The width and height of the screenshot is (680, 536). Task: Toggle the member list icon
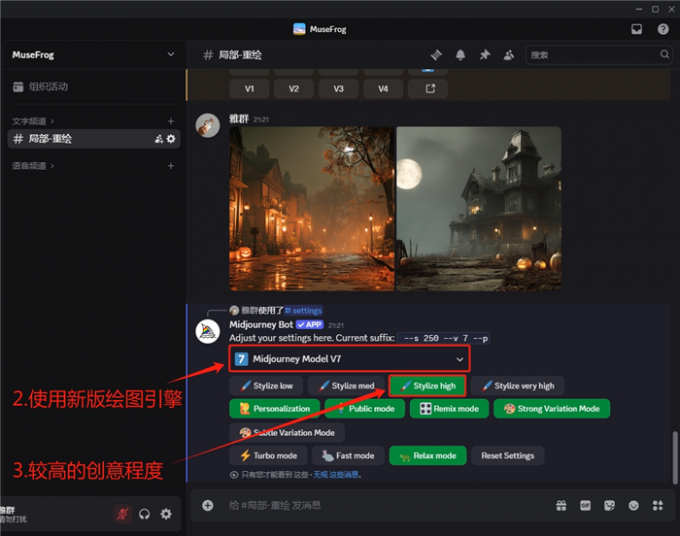(x=509, y=55)
